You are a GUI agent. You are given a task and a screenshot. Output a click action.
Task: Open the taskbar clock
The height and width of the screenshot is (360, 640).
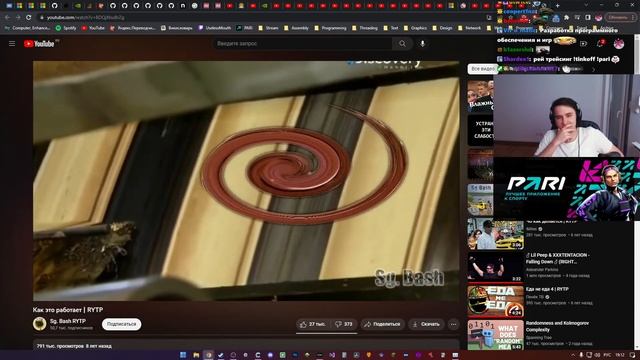click(x=620, y=355)
